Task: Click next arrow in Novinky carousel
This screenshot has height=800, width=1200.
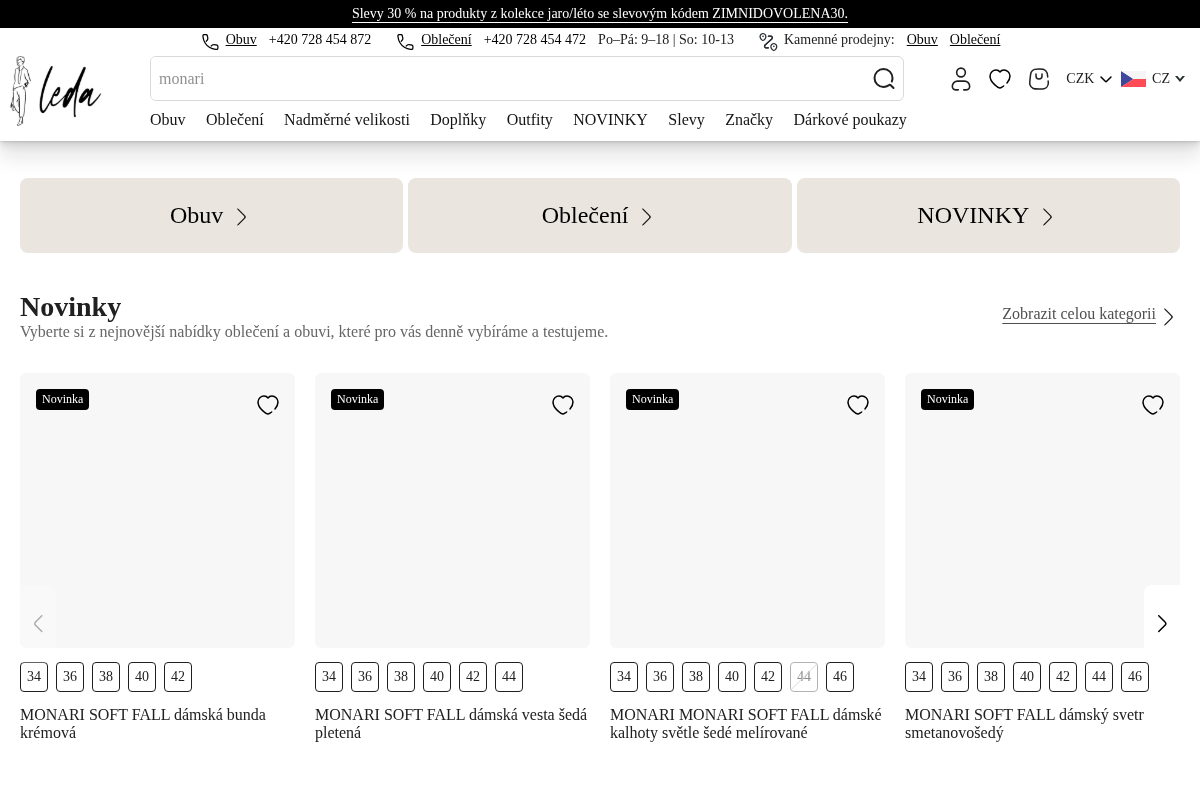Action: click(x=1162, y=624)
